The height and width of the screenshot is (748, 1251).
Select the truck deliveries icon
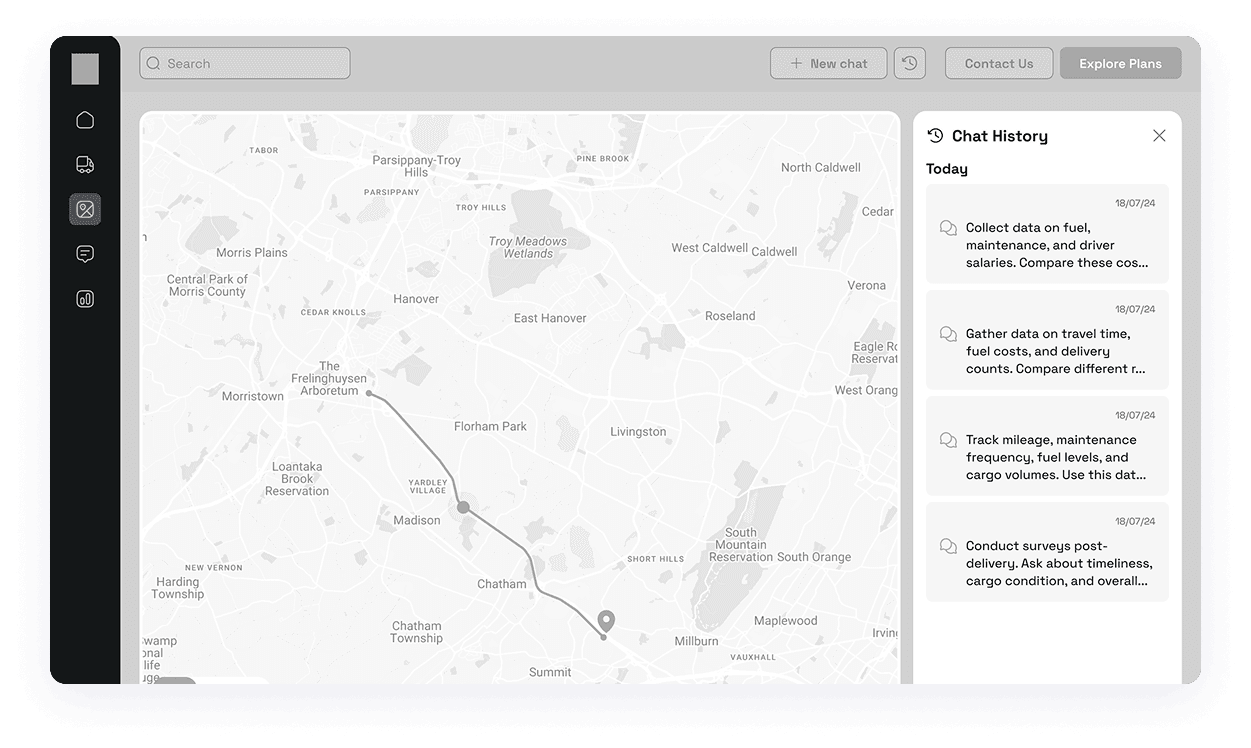tap(85, 164)
